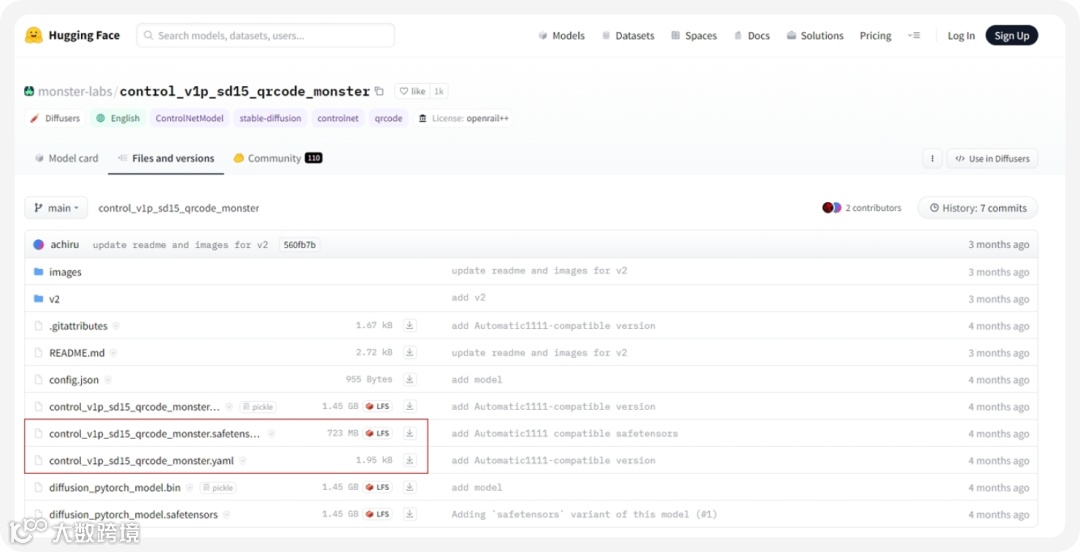View the 2 contributors list

coord(862,207)
